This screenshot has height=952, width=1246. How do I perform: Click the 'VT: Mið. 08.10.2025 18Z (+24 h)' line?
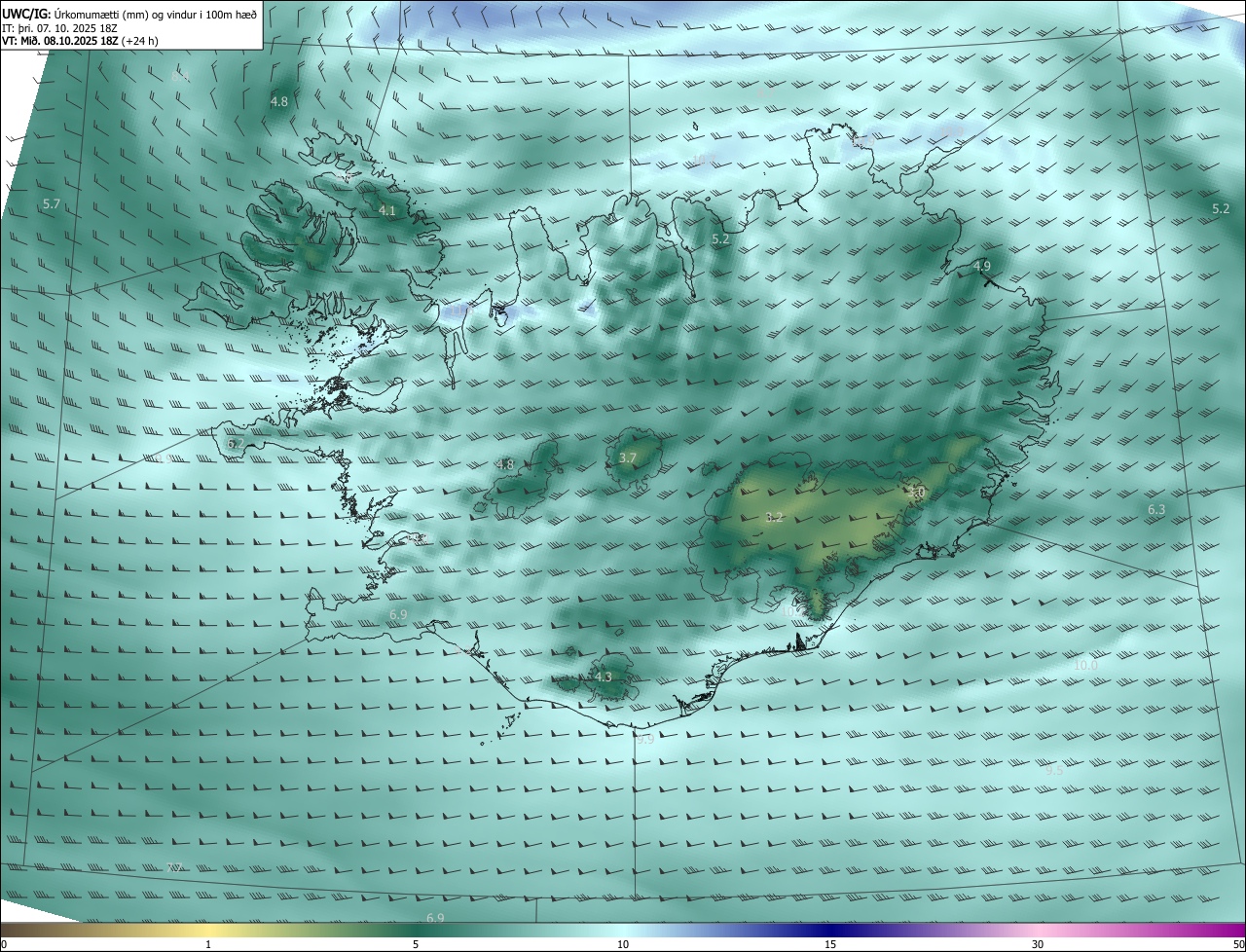point(79,41)
